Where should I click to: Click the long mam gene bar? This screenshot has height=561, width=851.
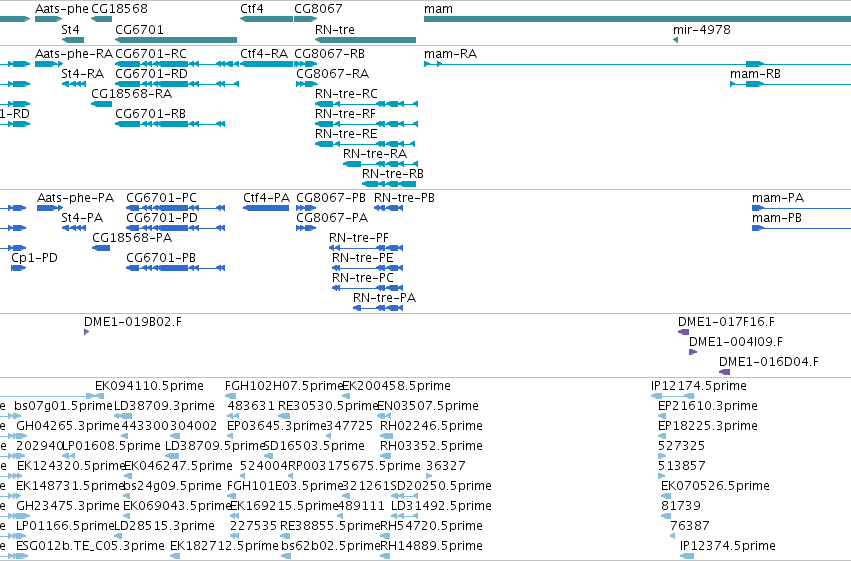click(637, 20)
